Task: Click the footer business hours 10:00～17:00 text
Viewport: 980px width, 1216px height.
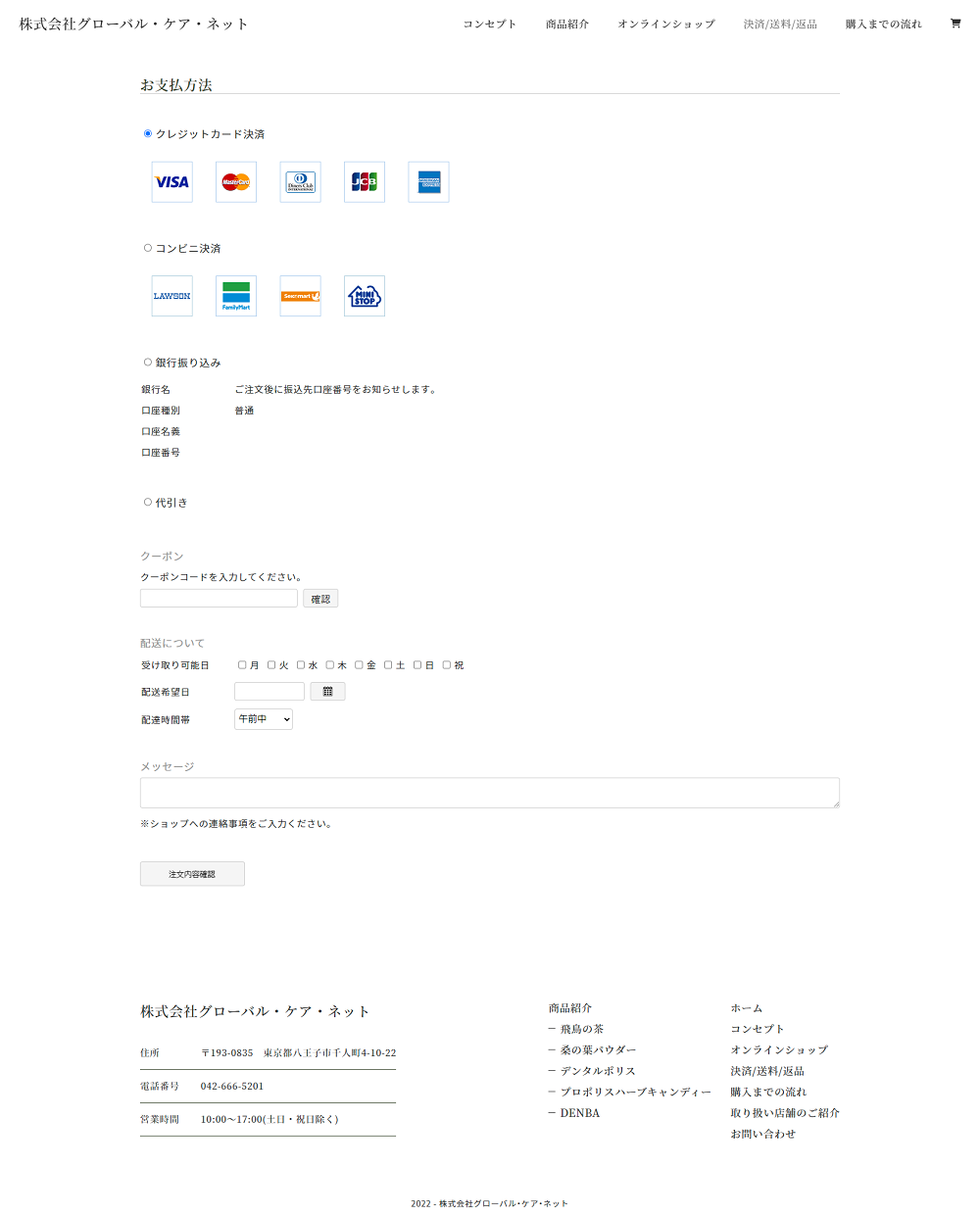Action: [269, 1119]
